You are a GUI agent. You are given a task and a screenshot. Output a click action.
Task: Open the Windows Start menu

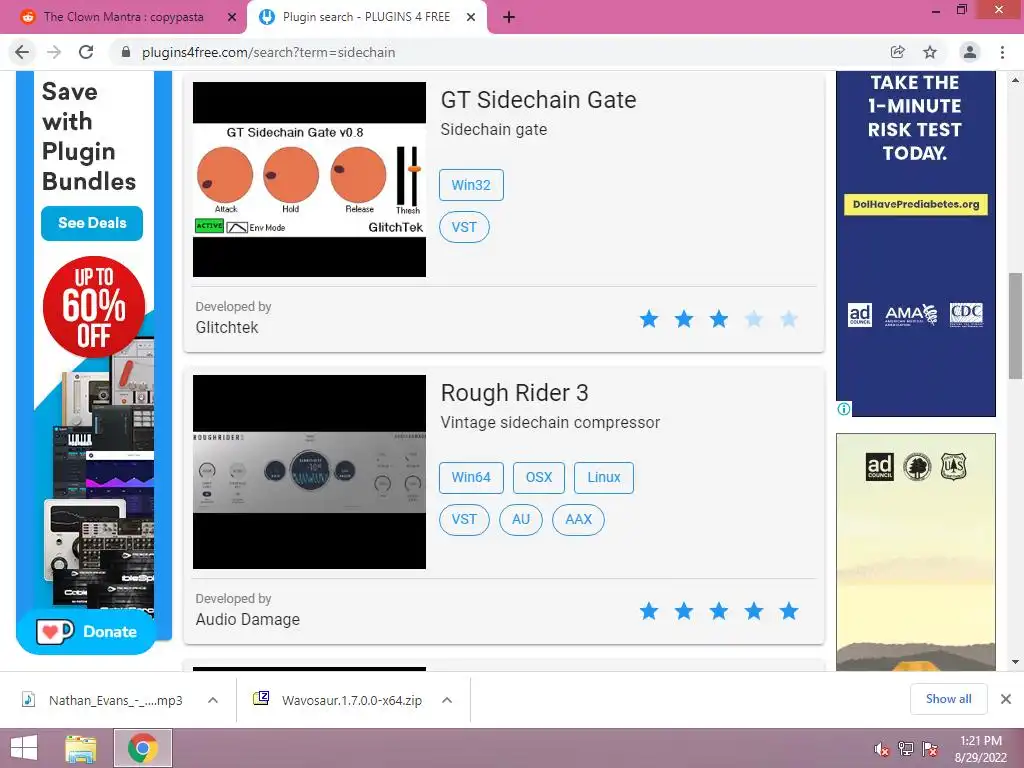(24, 748)
